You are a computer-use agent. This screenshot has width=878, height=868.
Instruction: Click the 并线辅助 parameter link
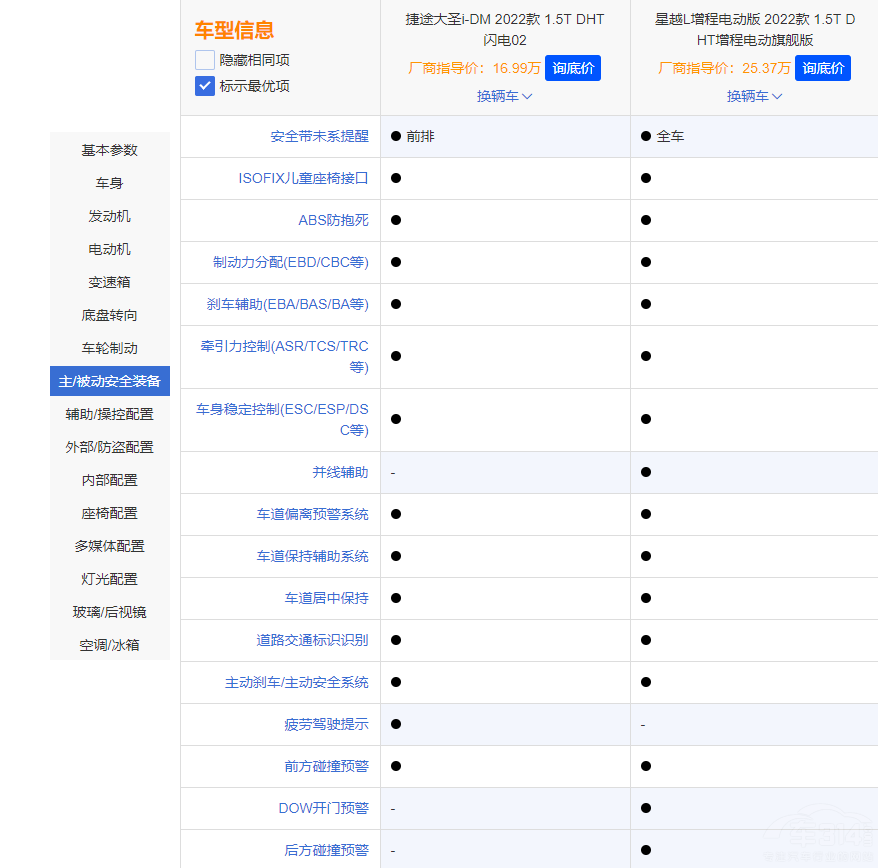click(340, 472)
